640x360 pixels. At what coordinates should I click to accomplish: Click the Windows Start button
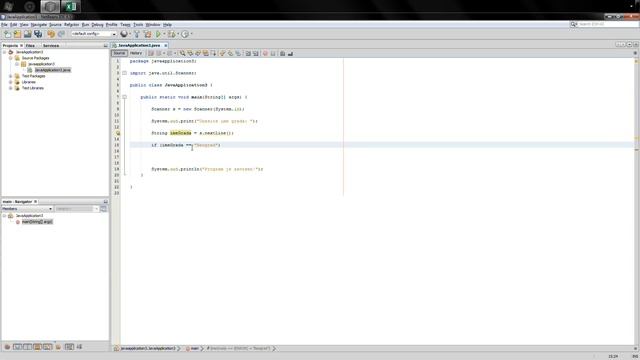tap(8, 6)
